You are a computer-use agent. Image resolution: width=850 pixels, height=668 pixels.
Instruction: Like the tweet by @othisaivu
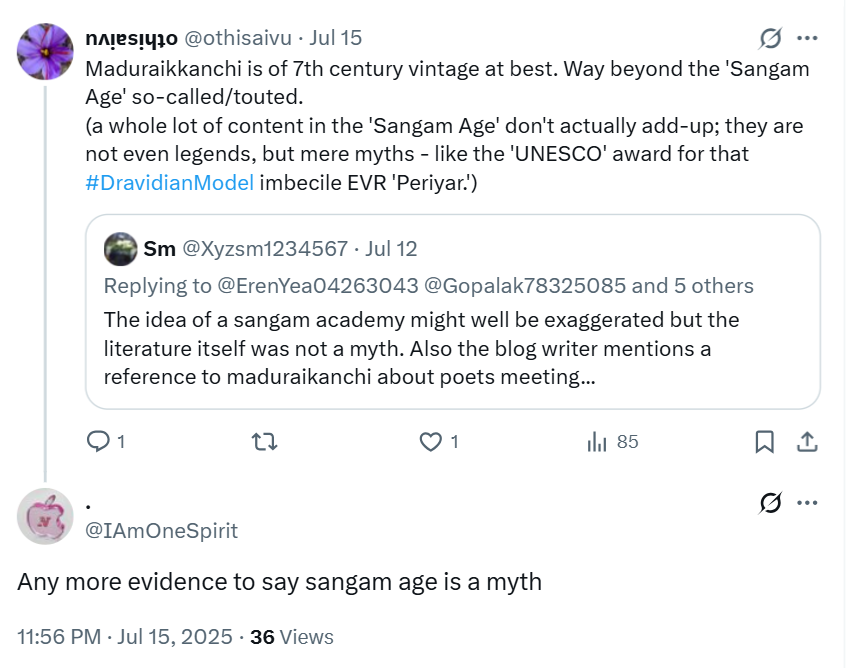point(430,441)
